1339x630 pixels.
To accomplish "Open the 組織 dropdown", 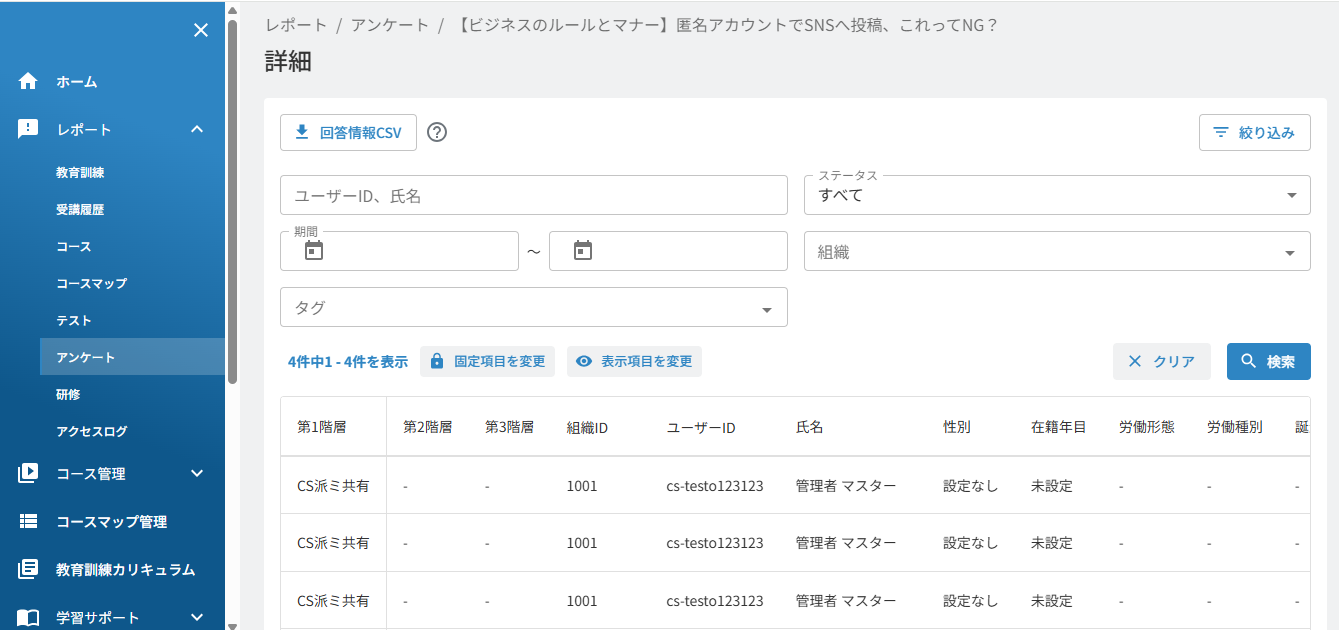I will pyautogui.click(x=1057, y=251).
